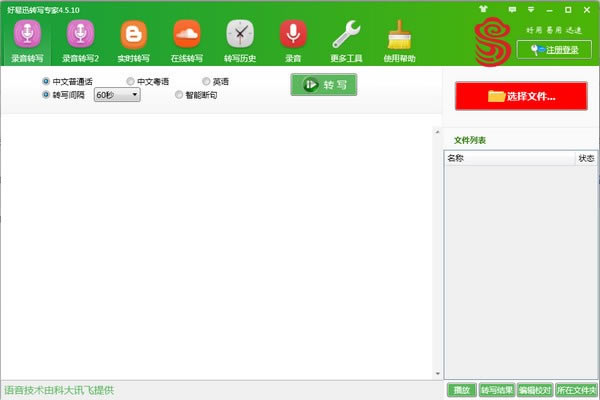The height and width of the screenshot is (400, 600).
Task: Open 在线转写 cloud transcription
Action: pos(186,40)
